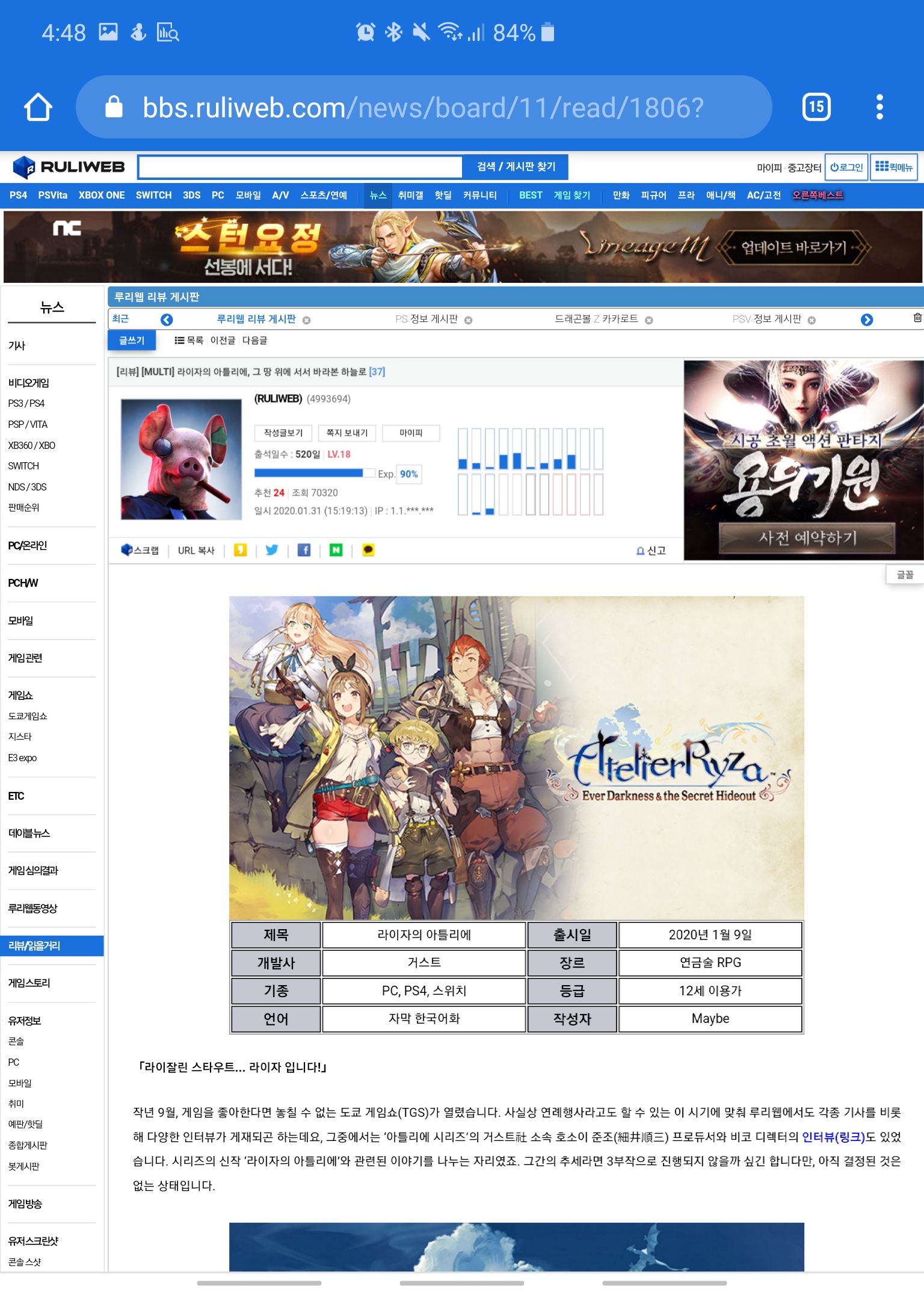Click the left arrow in recent boards bar

[x=167, y=320]
